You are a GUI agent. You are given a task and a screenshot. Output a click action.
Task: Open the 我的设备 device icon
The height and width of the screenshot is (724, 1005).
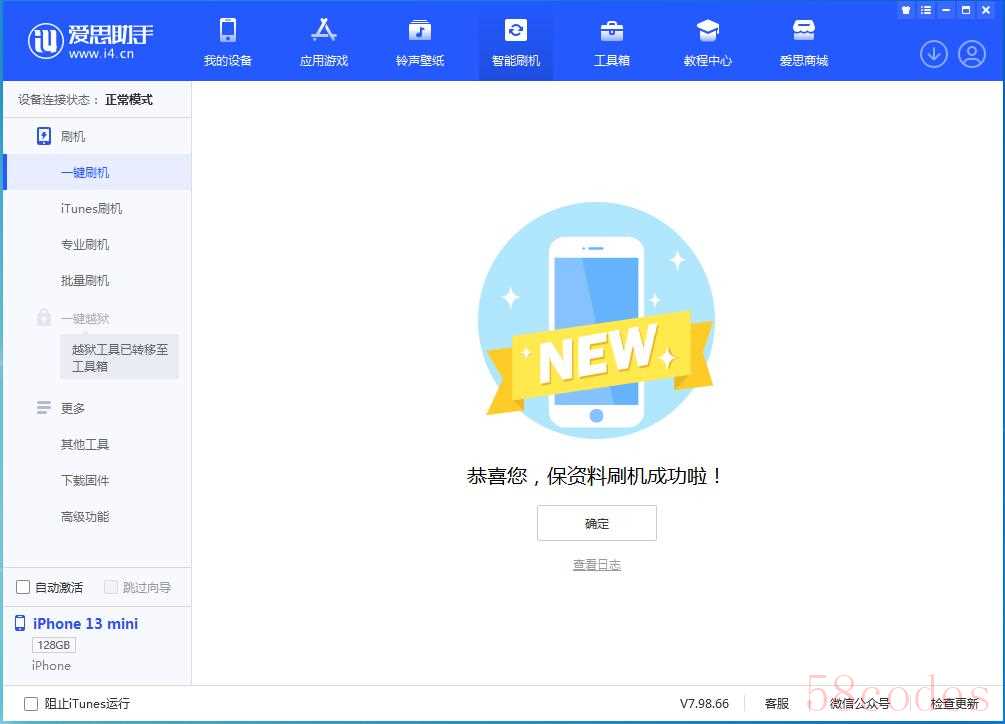pos(228,31)
